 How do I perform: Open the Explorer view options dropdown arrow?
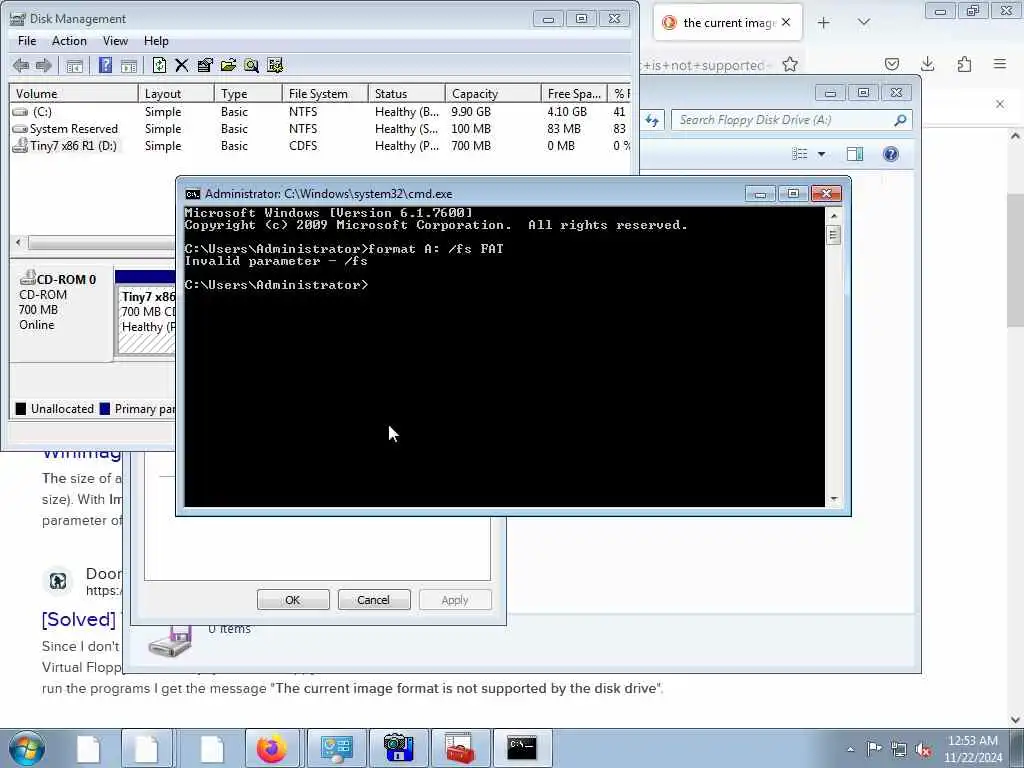coord(822,154)
